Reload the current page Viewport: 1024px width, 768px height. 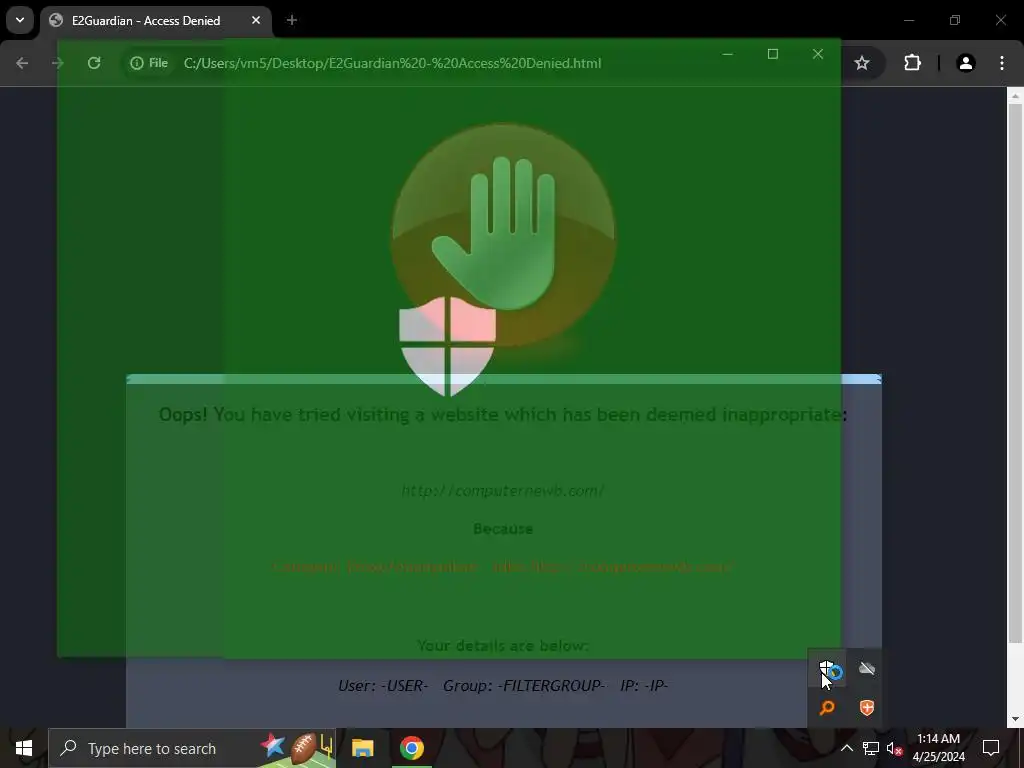pos(94,63)
